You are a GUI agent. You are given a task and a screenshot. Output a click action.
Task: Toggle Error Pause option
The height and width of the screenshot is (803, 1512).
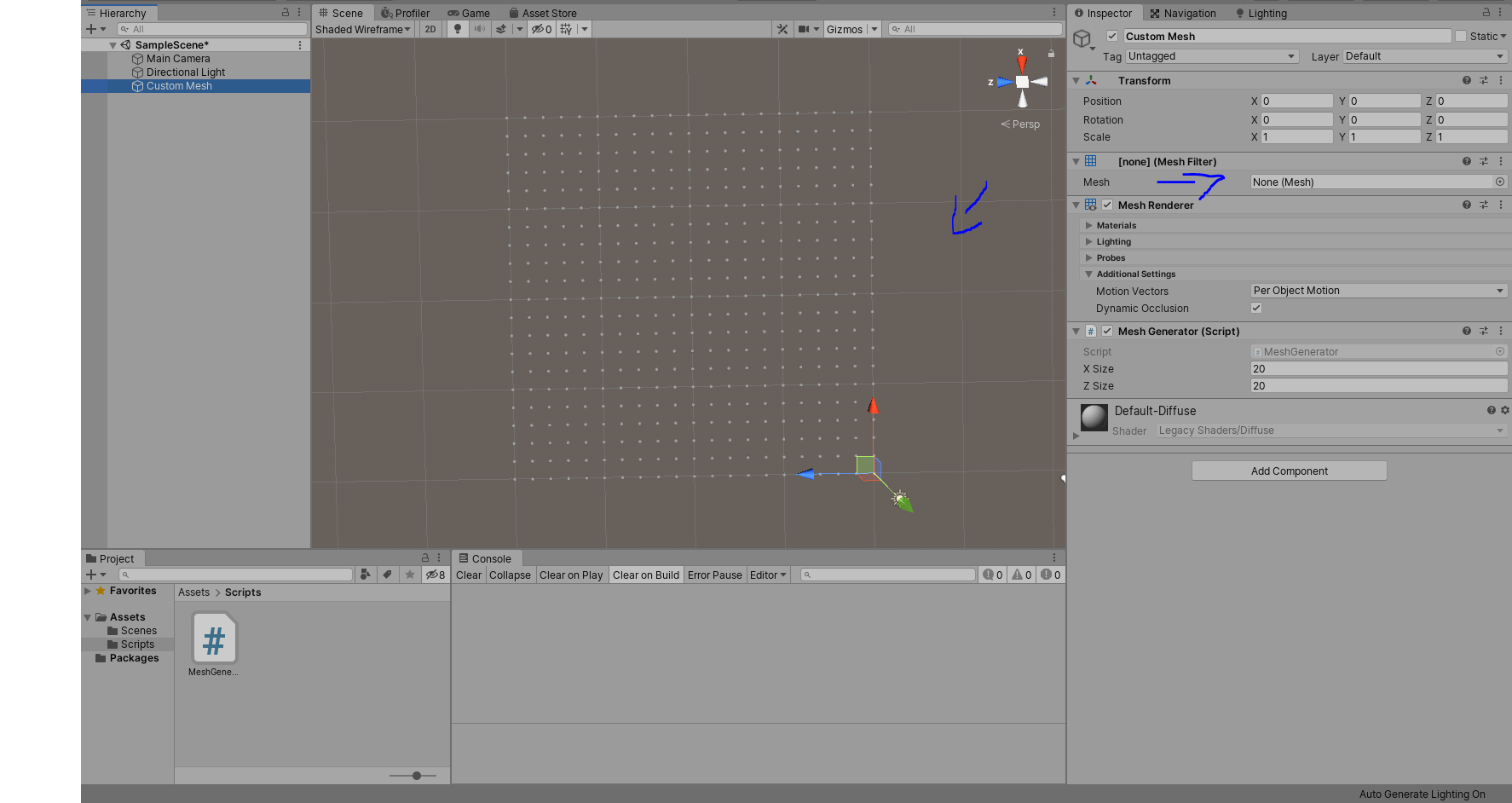(715, 575)
